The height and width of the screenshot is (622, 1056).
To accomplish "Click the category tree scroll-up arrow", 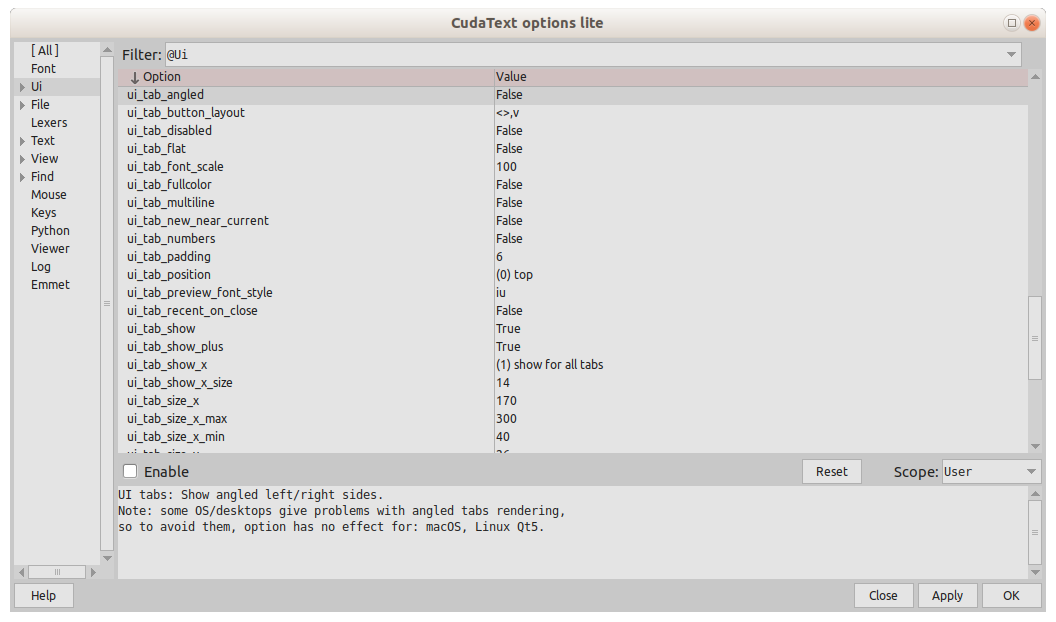I will pos(107,50).
